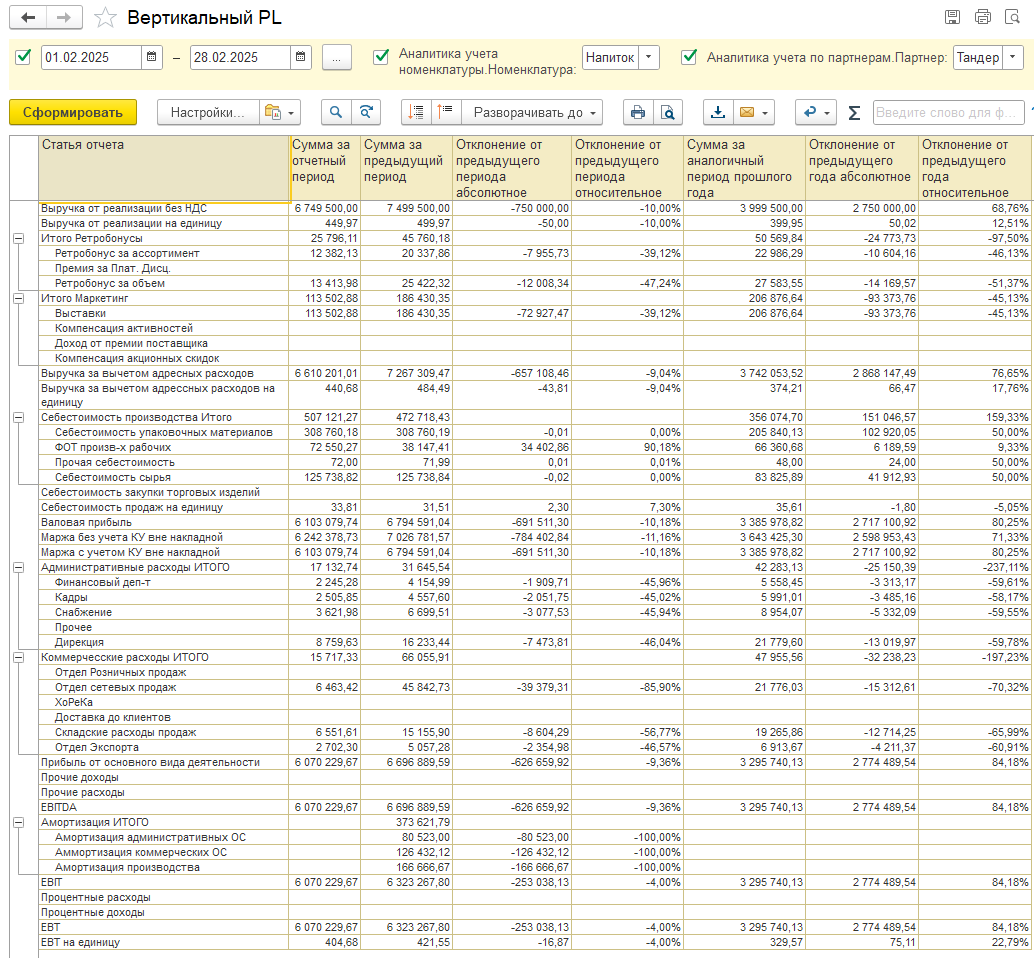Save report to file via download icon
1034x958 pixels.
tap(717, 112)
